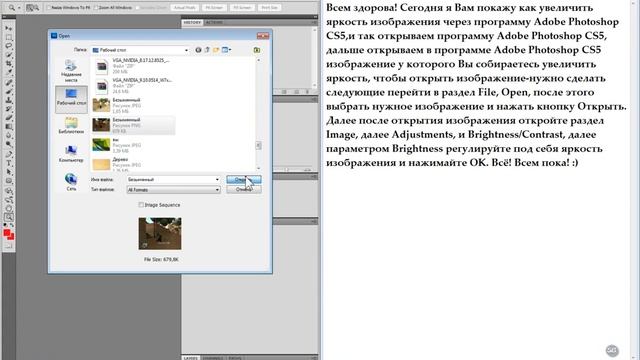Click the Recent Places sidebar icon

pos(71,70)
